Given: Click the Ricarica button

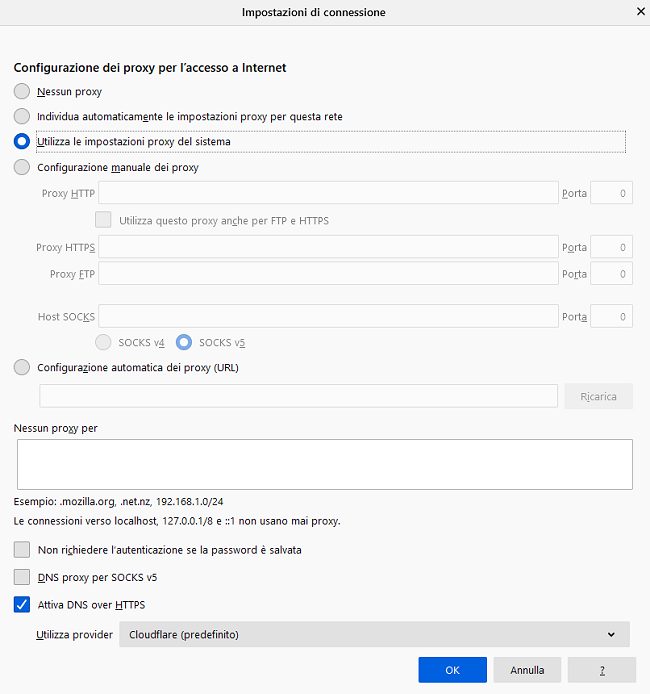Looking at the screenshot, I should (x=598, y=396).
